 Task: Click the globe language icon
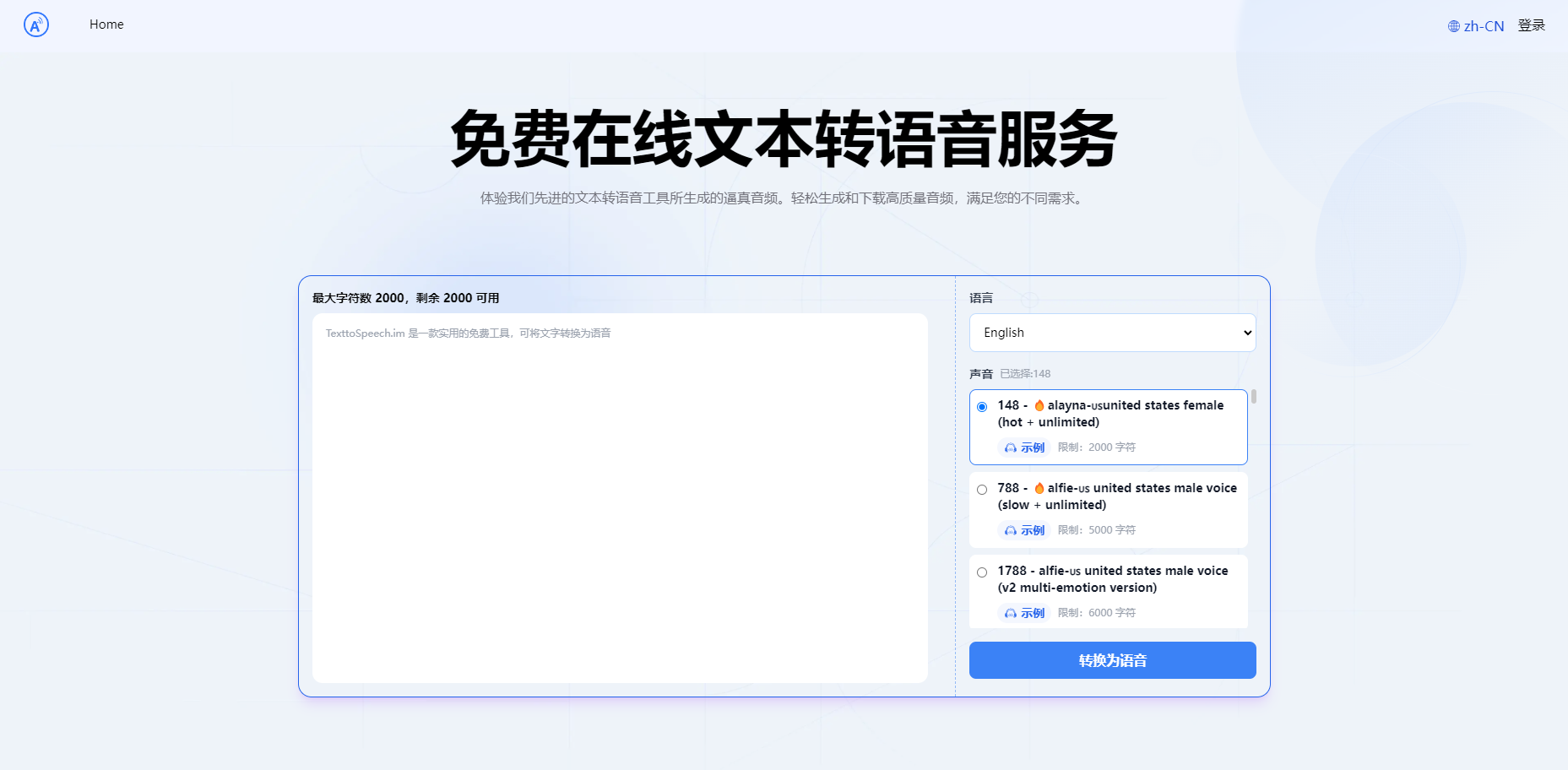point(1454,26)
